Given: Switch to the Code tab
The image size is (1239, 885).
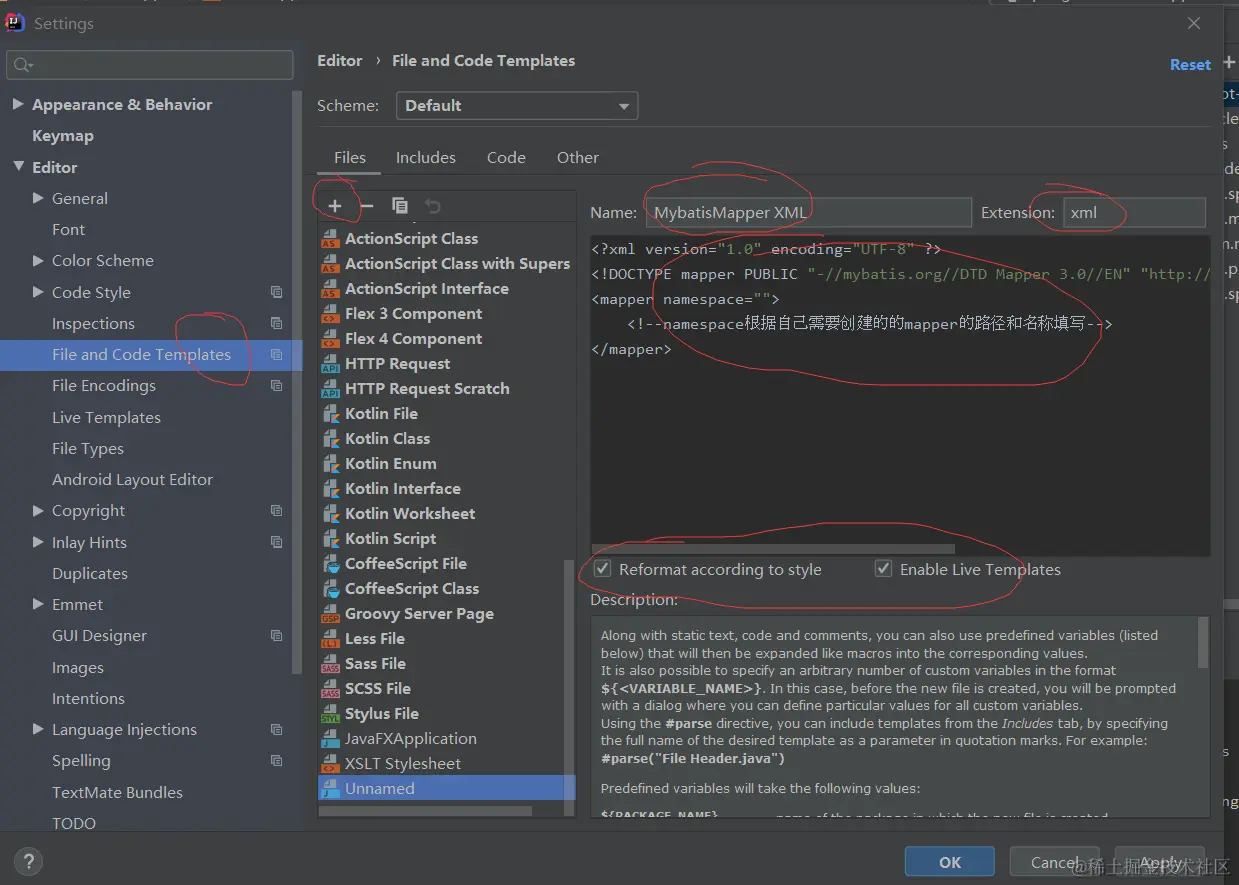Looking at the screenshot, I should point(506,158).
